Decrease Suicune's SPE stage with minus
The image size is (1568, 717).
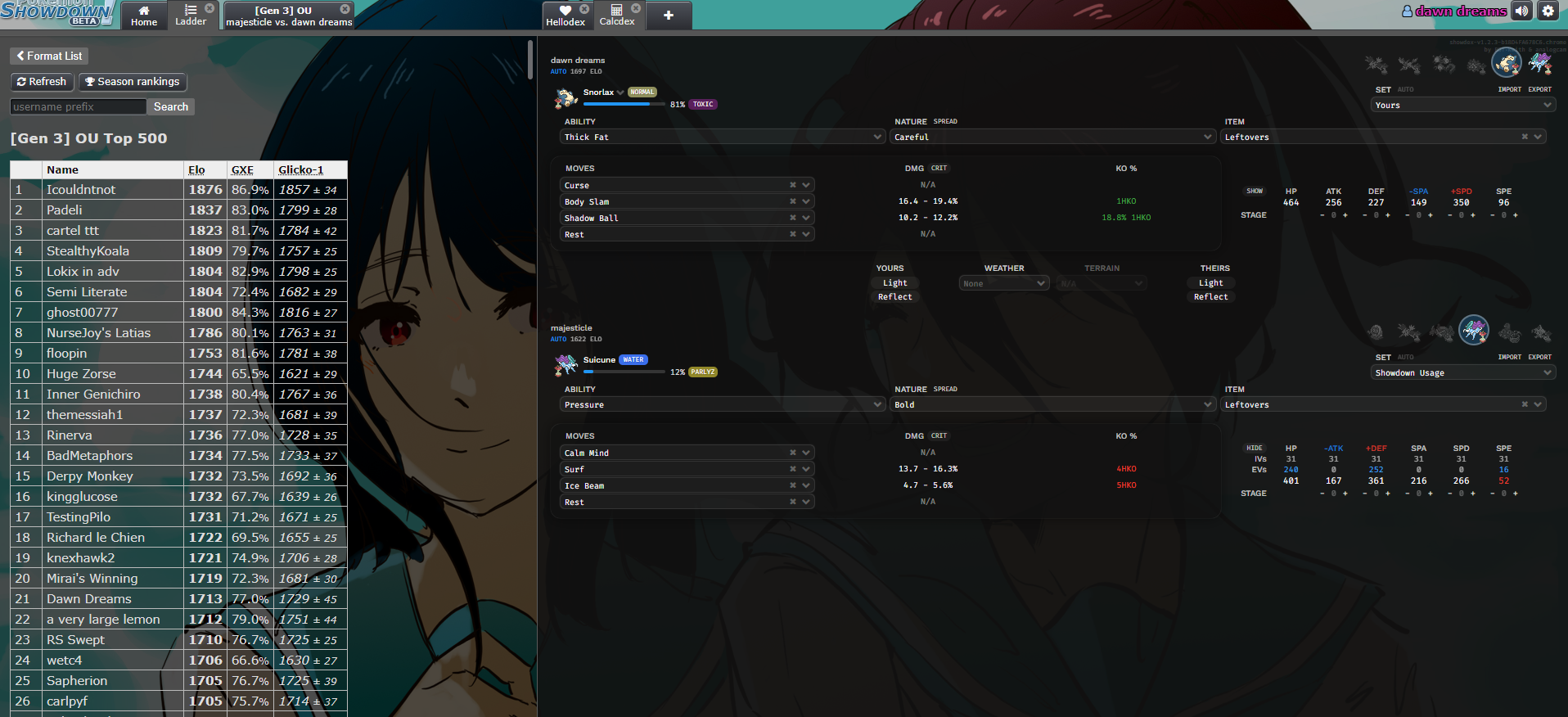pos(1492,494)
